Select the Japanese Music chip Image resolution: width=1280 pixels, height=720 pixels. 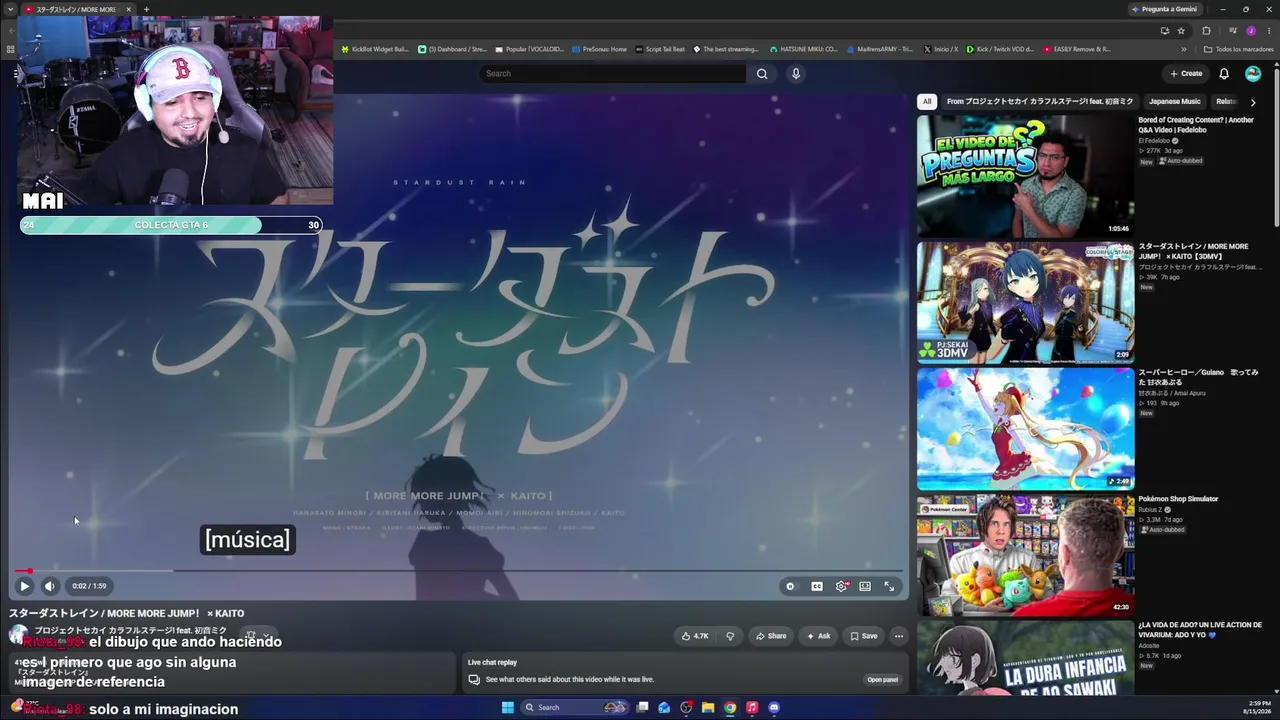pyautogui.click(x=1175, y=101)
